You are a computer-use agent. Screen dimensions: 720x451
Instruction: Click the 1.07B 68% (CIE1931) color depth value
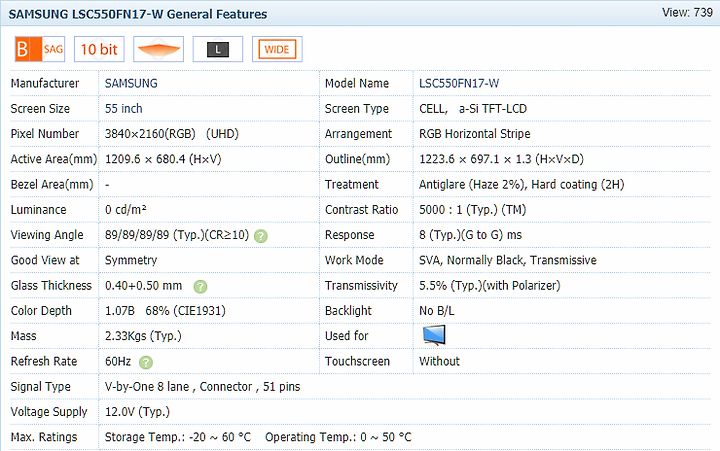pos(165,310)
